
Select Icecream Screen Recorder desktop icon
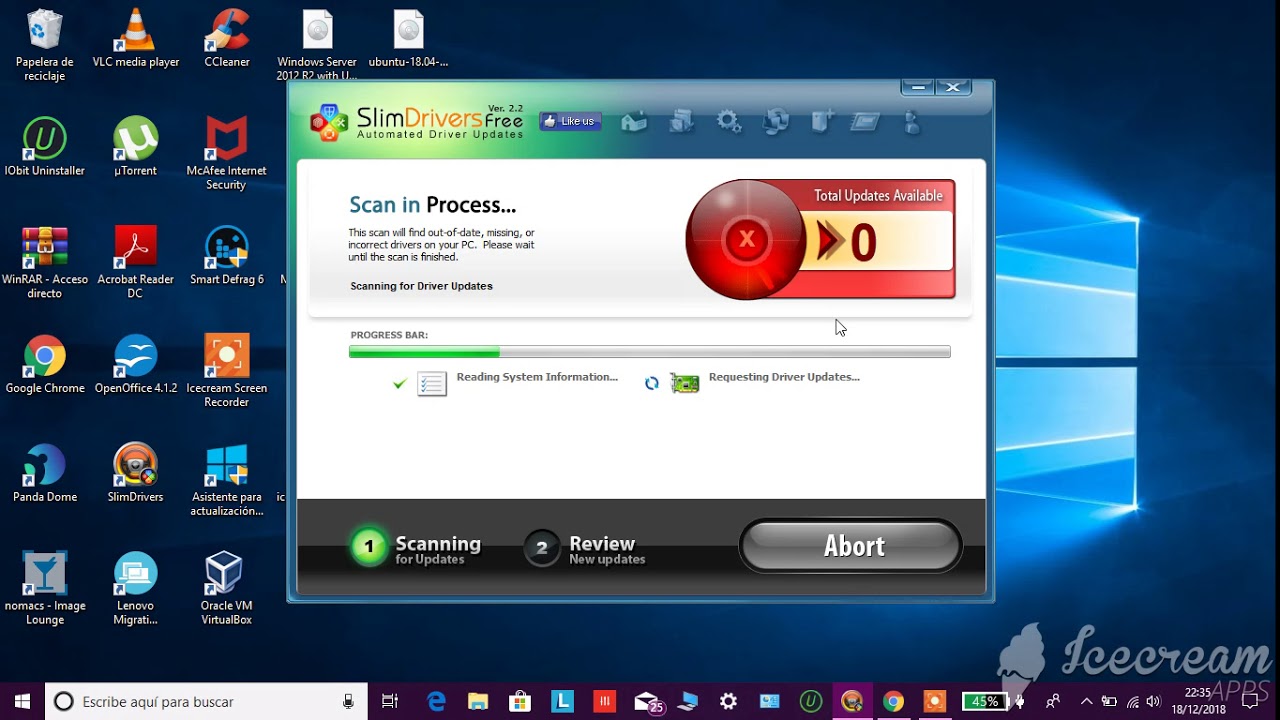(x=227, y=371)
